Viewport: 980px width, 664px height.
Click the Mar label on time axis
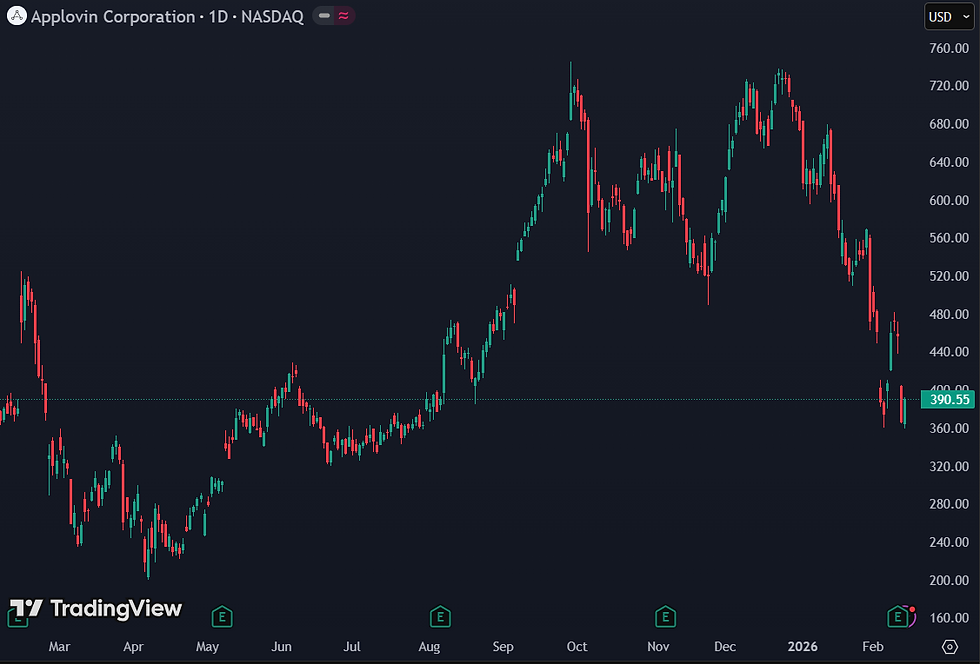(59, 646)
